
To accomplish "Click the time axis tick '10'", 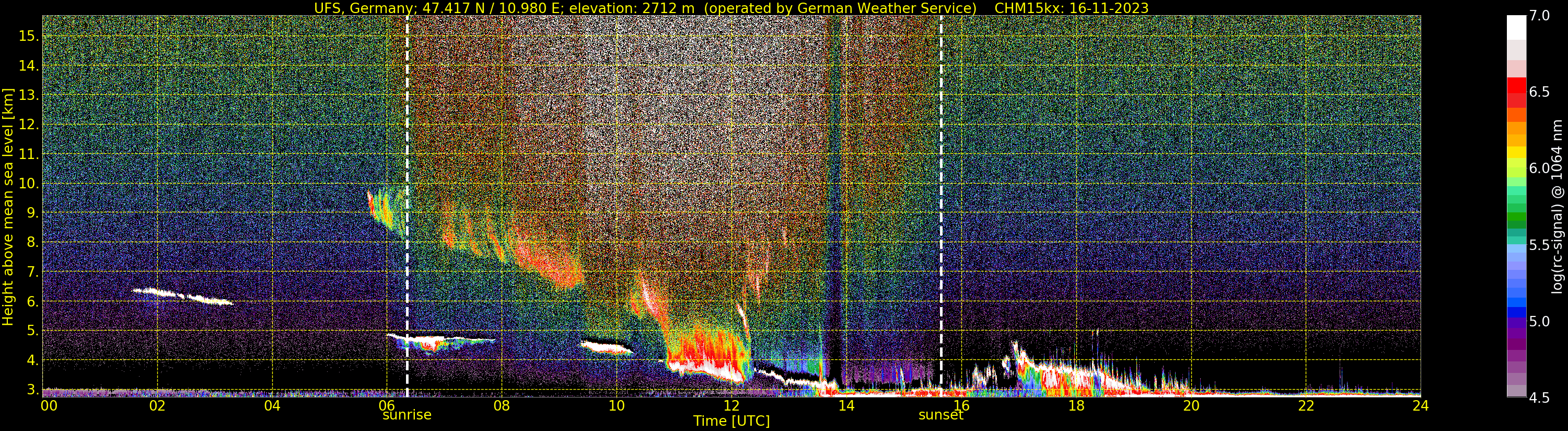I will coord(617,405).
